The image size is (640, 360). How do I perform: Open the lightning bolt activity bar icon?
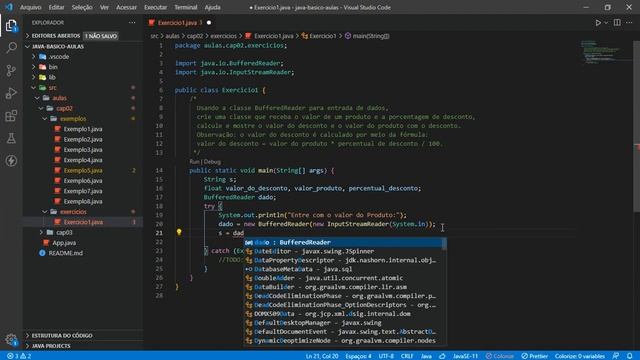point(11,160)
